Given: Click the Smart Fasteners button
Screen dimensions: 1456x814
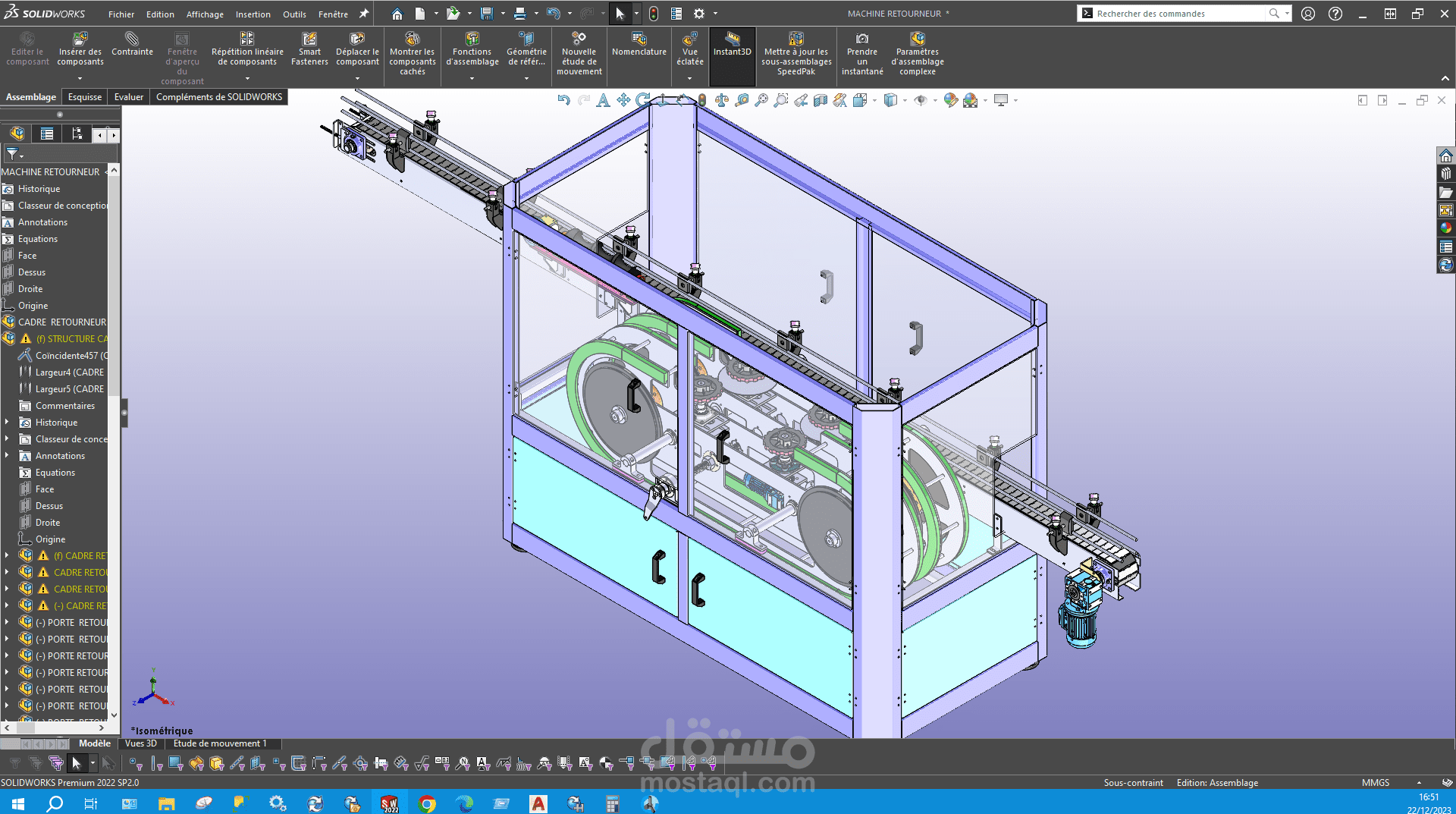Looking at the screenshot, I should (x=309, y=49).
